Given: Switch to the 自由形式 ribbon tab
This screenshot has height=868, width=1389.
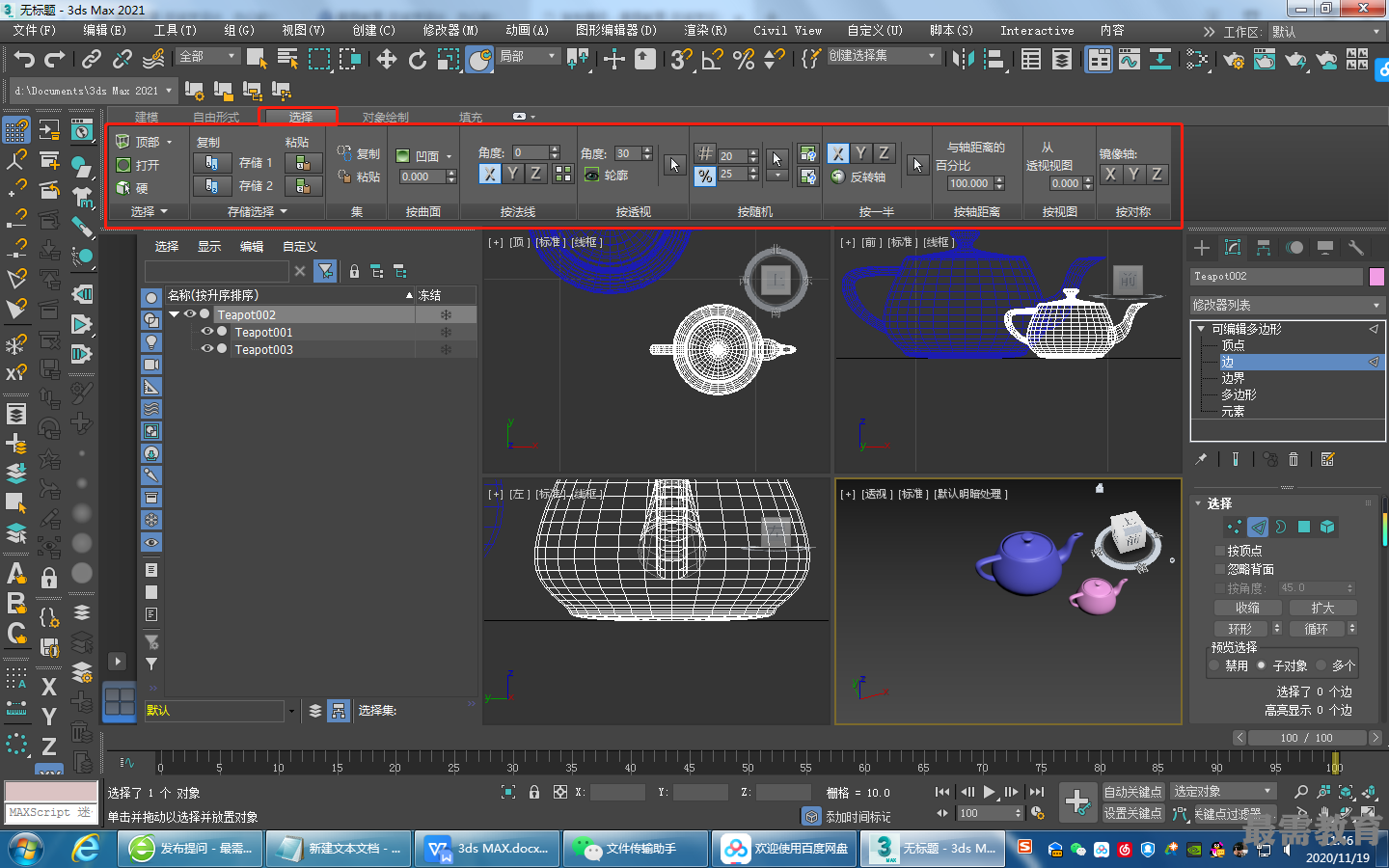Looking at the screenshot, I should click(216, 117).
